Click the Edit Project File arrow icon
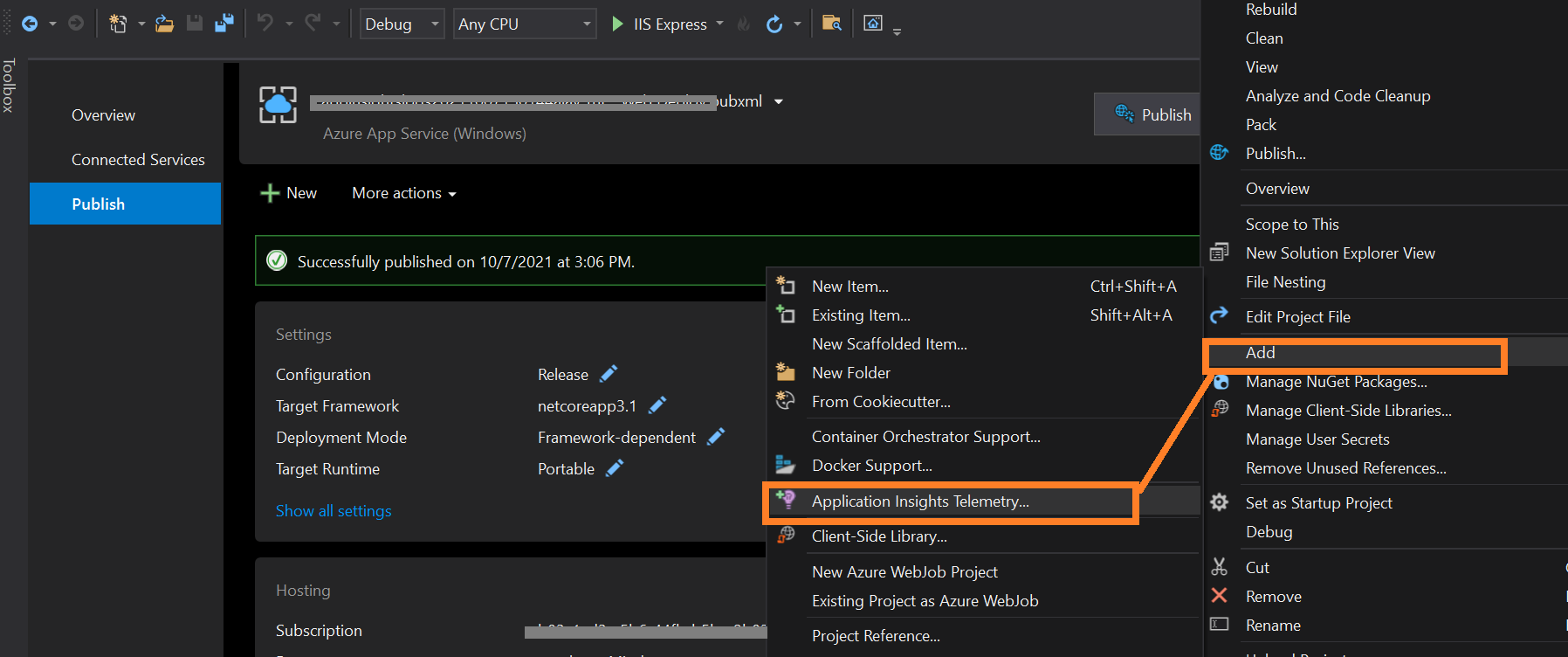Screen dimensions: 1568x657 click(1220, 315)
